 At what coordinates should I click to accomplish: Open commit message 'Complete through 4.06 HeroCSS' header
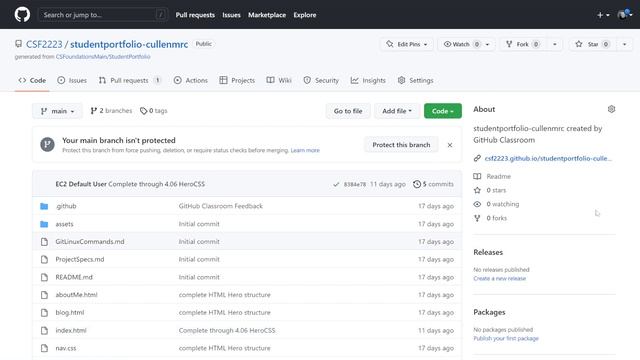pos(156,184)
